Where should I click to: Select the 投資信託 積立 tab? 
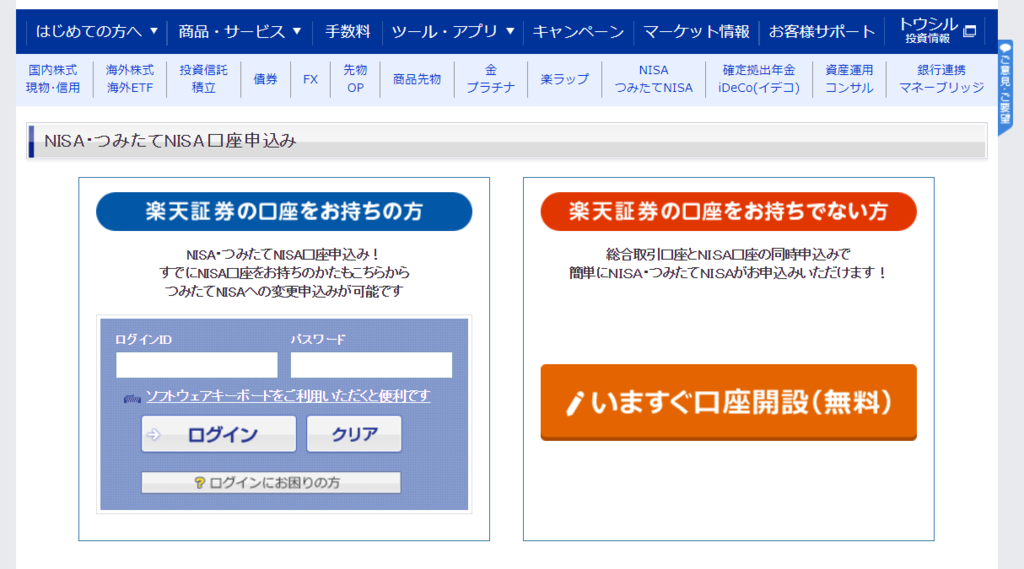pyautogui.click(x=204, y=79)
